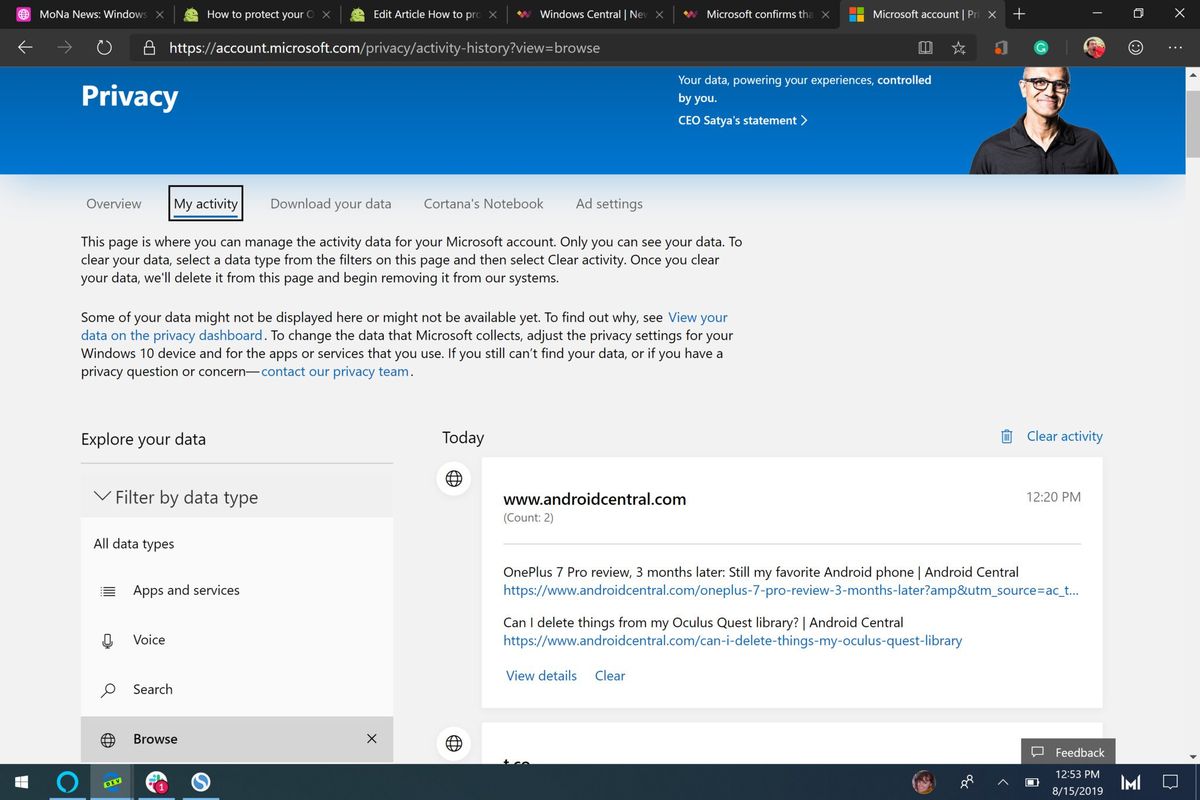Open View details for today's browsing activity
Image resolution: width=1200 pixels, height=800 pixels.
[x=540, y=675]
